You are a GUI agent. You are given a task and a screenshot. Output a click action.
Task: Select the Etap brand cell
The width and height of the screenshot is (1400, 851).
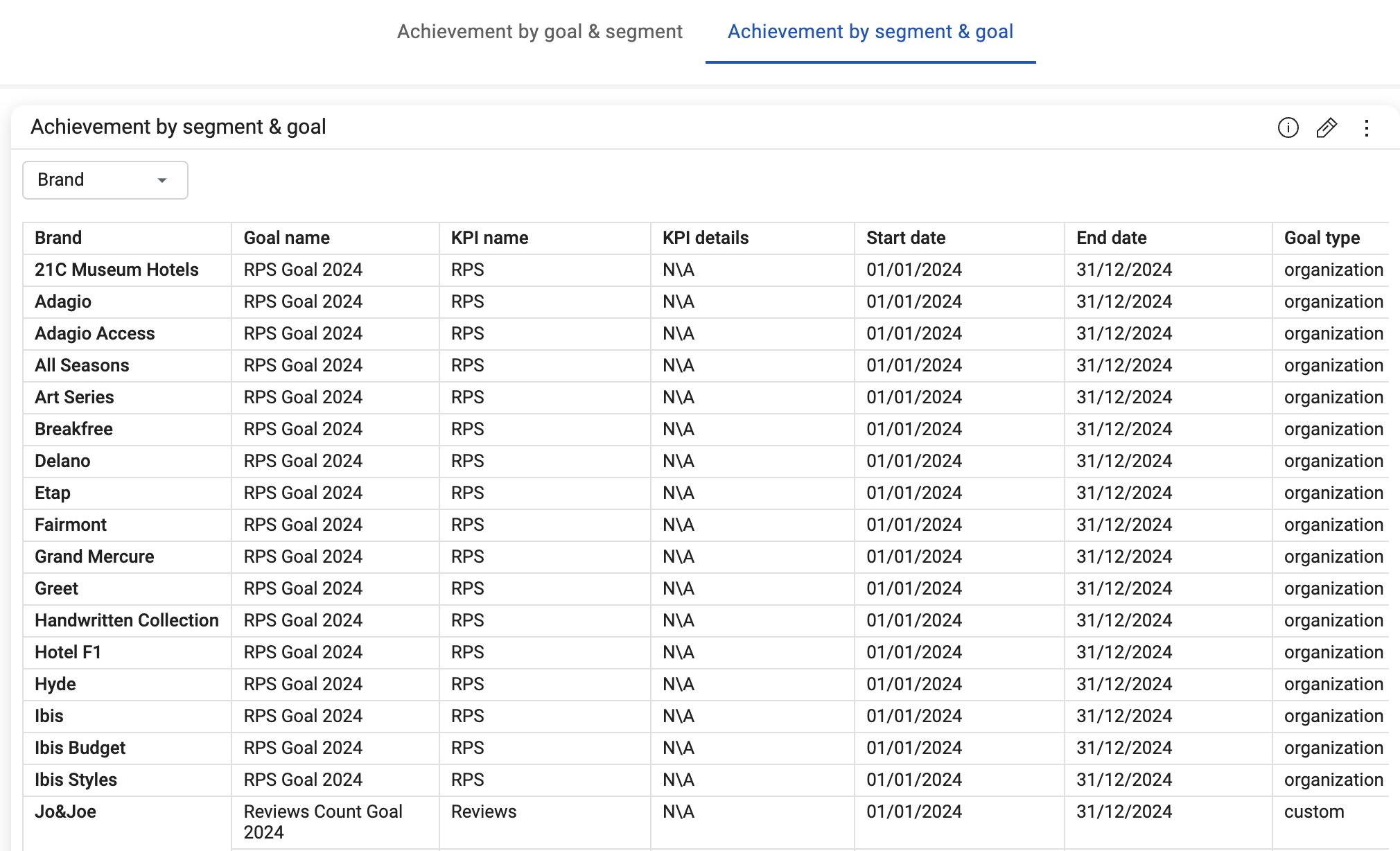pos(127,493)
